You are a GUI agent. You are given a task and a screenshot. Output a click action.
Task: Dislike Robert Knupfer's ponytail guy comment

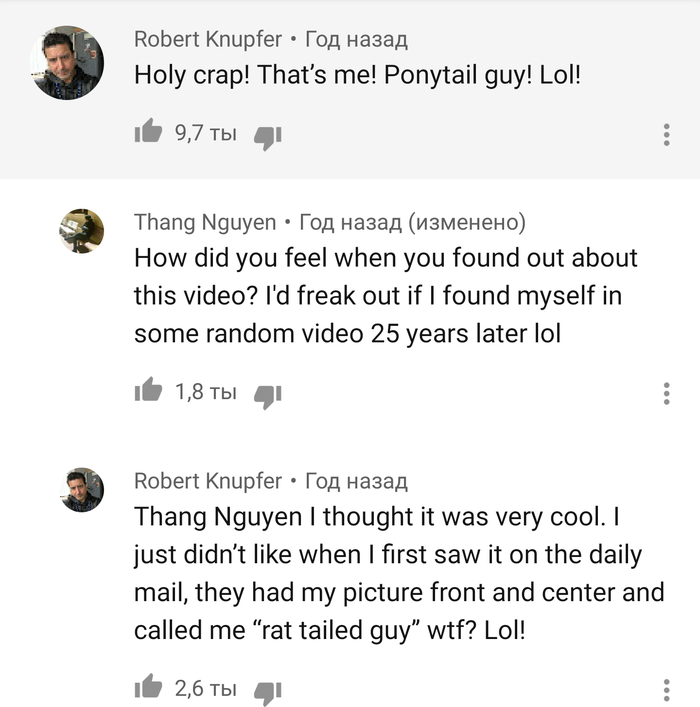(268, 135)
